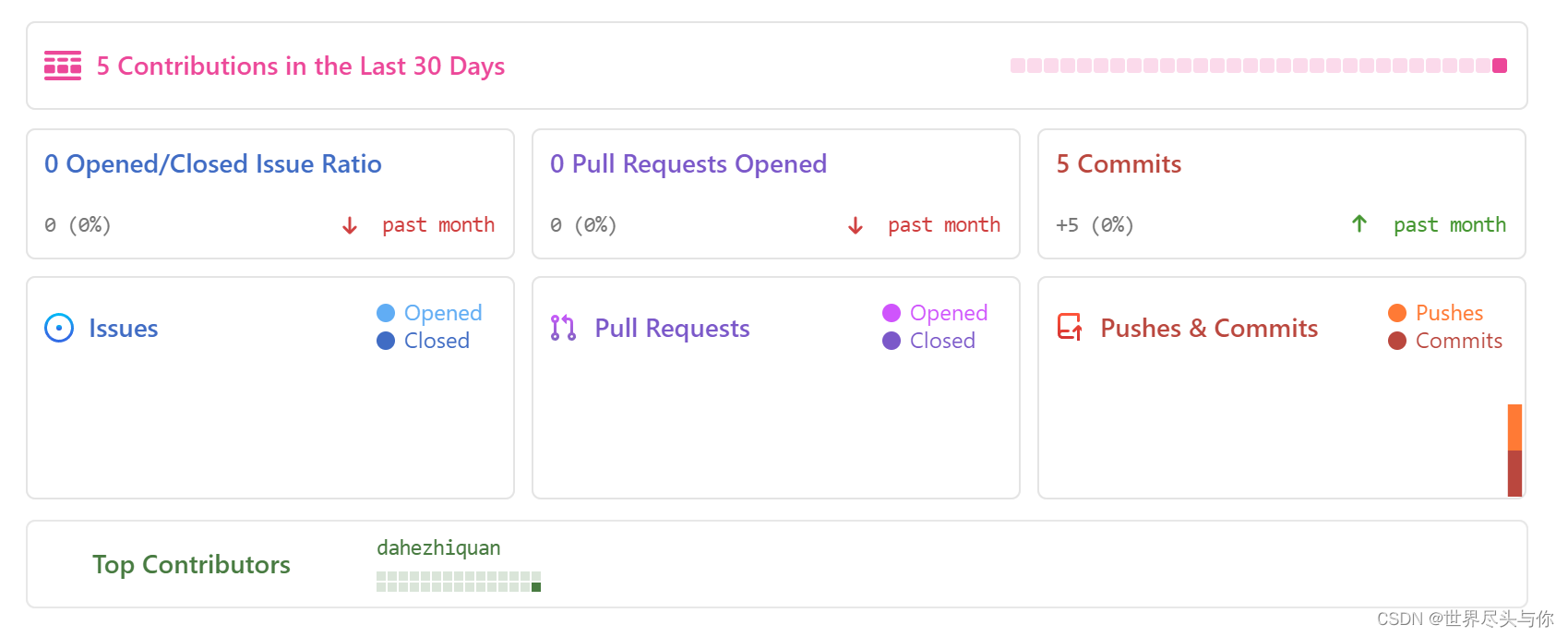Toggle the Opened series in Pull Requests legend

coord(936,313)
